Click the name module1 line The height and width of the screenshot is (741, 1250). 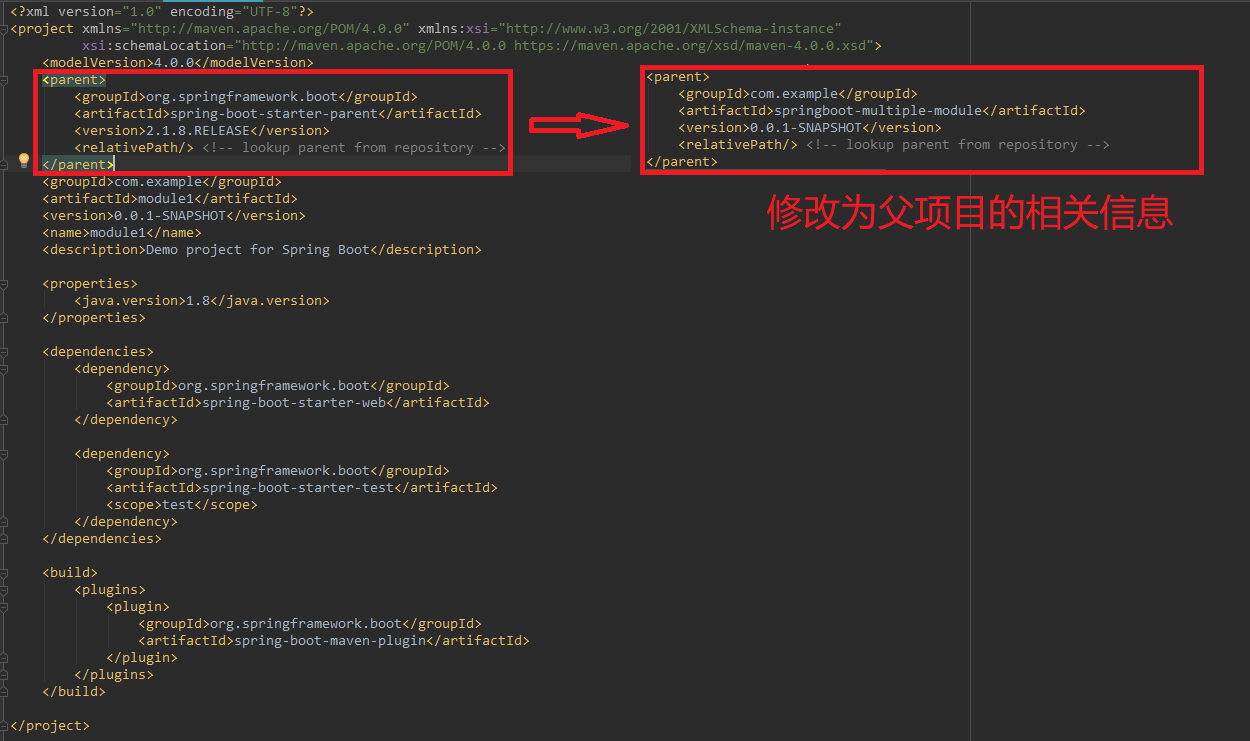click(x=122, y=233)
